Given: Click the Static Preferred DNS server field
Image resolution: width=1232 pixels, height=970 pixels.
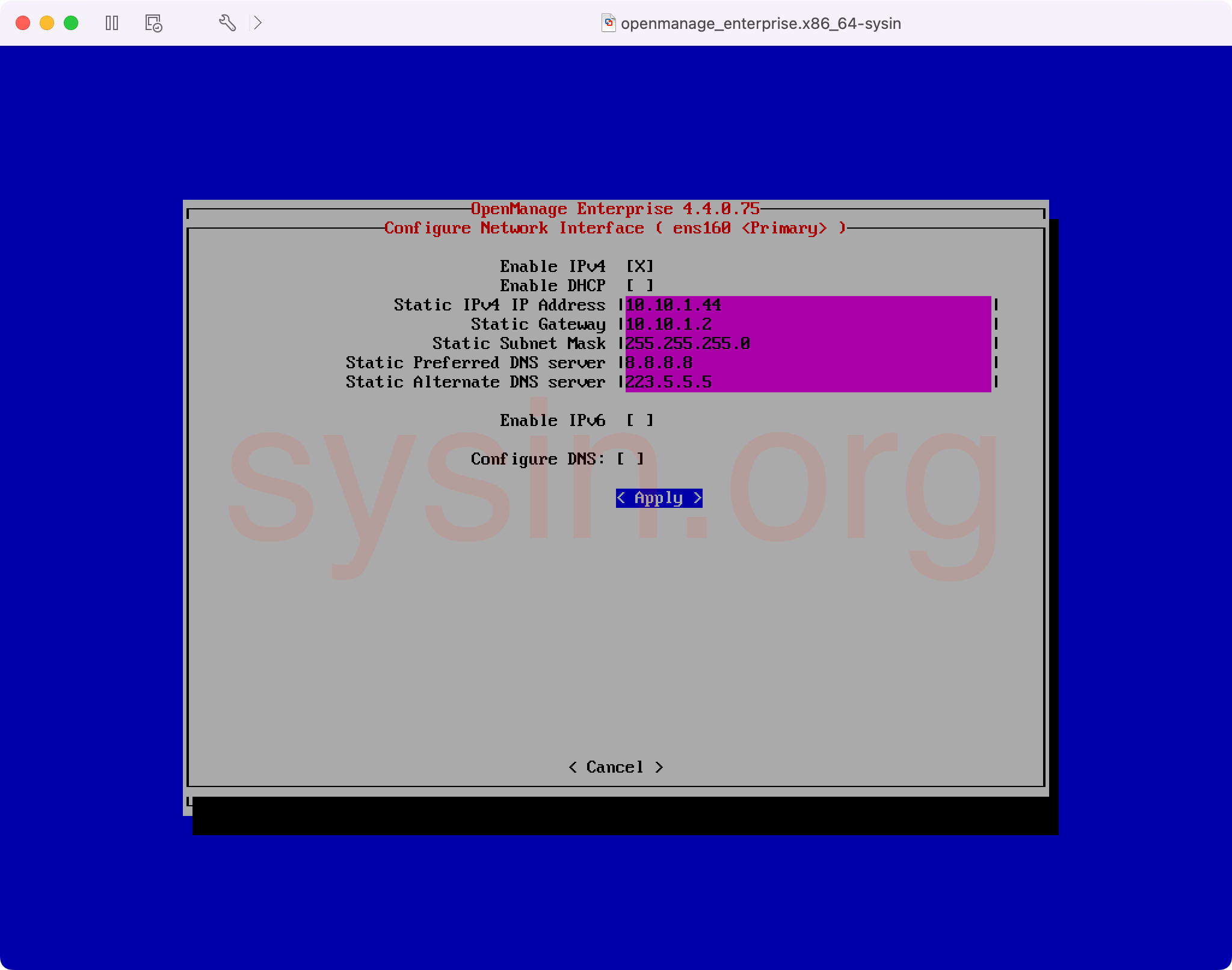Looking at the screenshot, I should (807, 363).
